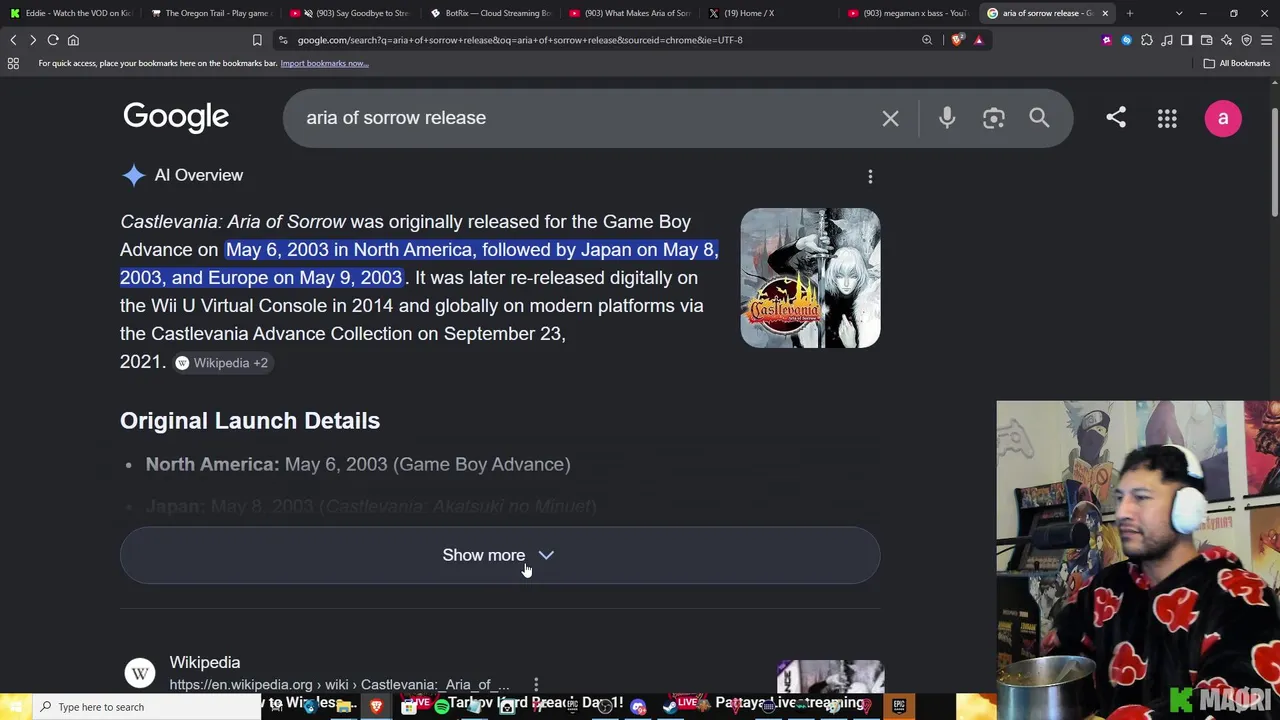Open the Wikipedia +2 sources chip
1280x720 pixels.
pos(222,363)
